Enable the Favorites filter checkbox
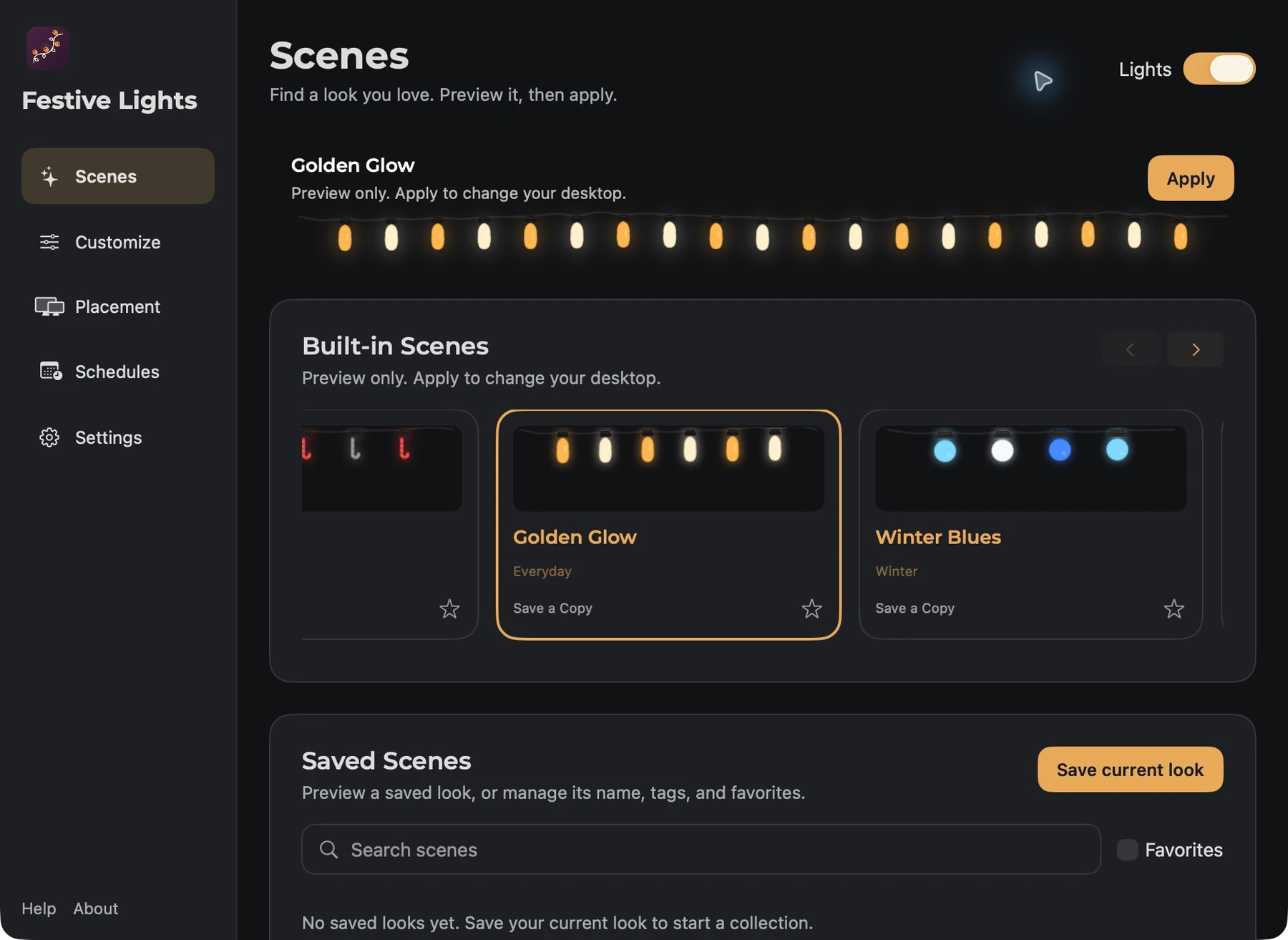This screenshot has width=1288, height=940. (x=1127, y=850)
